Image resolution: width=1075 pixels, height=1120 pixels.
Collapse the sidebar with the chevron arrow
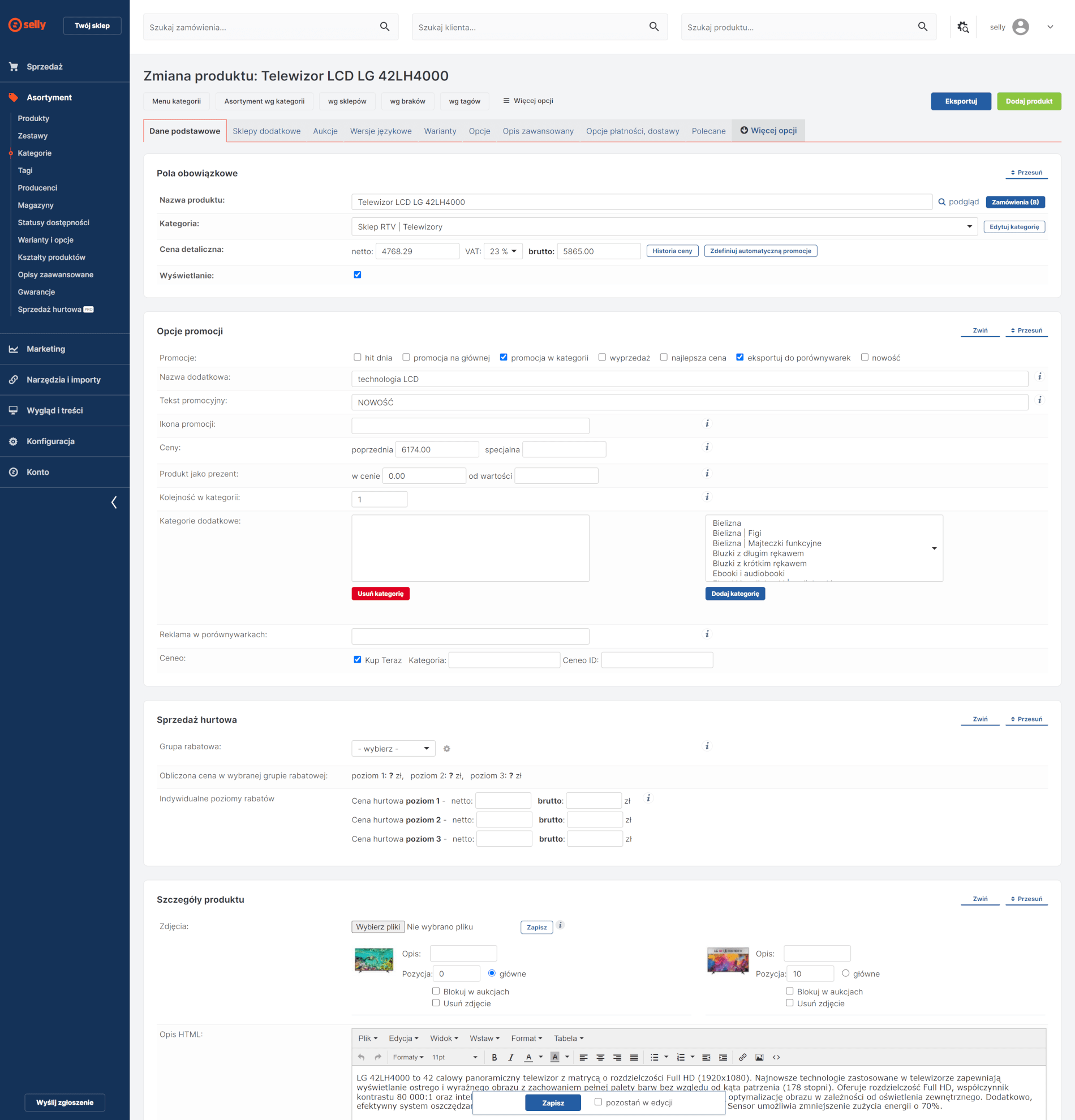coord(114,503)
